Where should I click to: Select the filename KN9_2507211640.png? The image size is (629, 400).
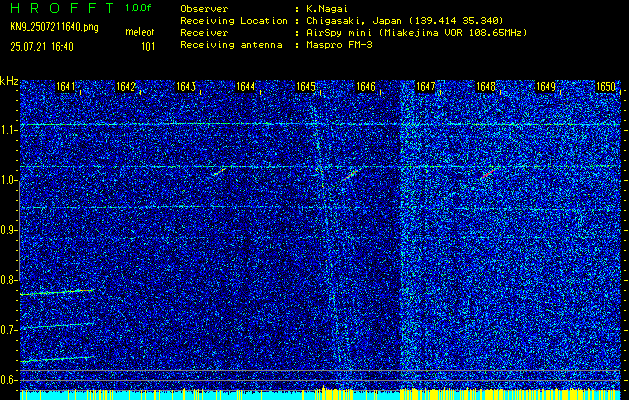pyautogui.click(x=54, y=27)
